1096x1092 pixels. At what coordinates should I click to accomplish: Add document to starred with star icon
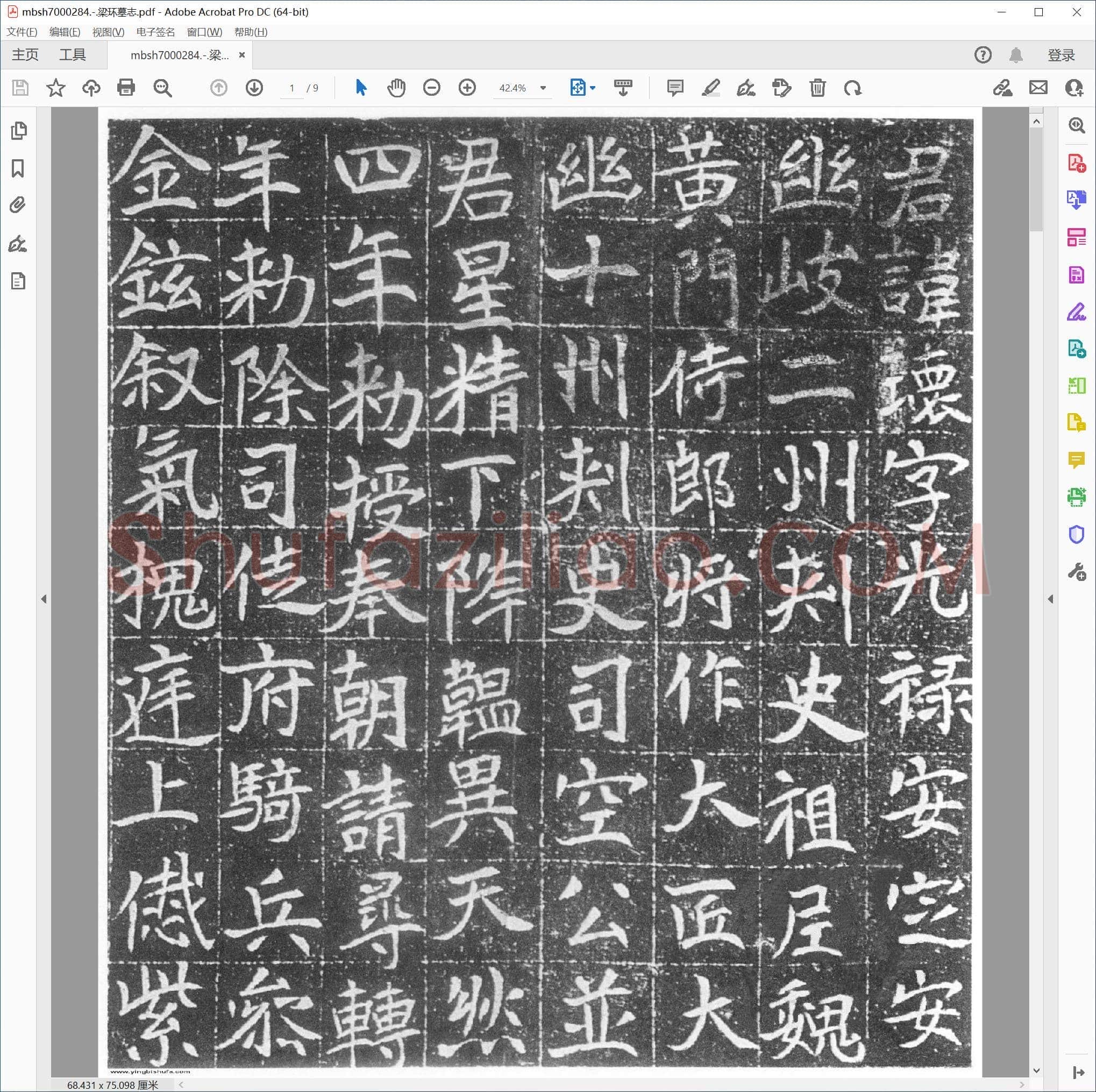(55, 88)
